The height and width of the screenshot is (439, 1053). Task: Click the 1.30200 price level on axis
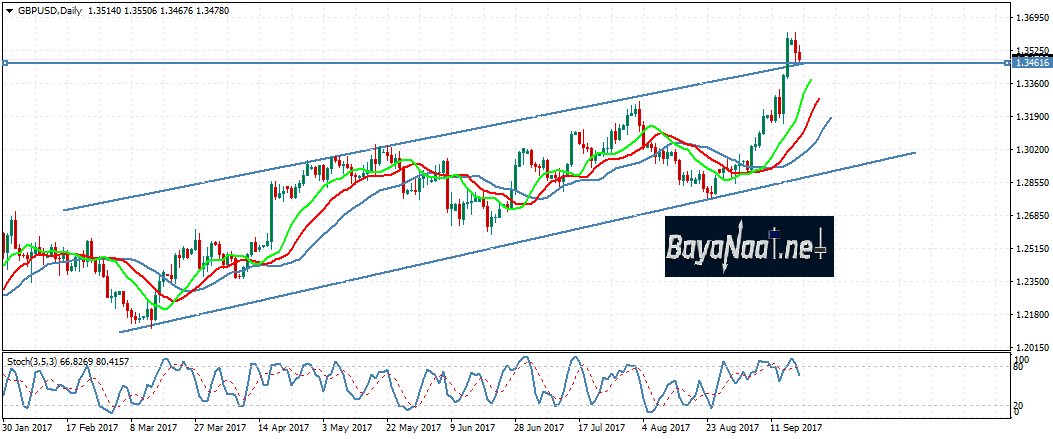pyautogui.click(x=1030, y=150)
